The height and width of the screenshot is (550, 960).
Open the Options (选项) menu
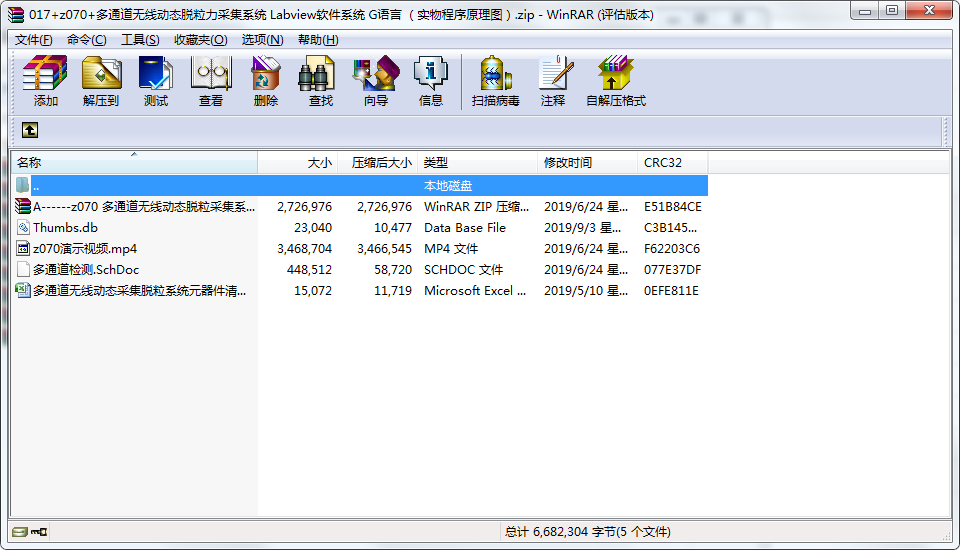(x=262, y=40)
